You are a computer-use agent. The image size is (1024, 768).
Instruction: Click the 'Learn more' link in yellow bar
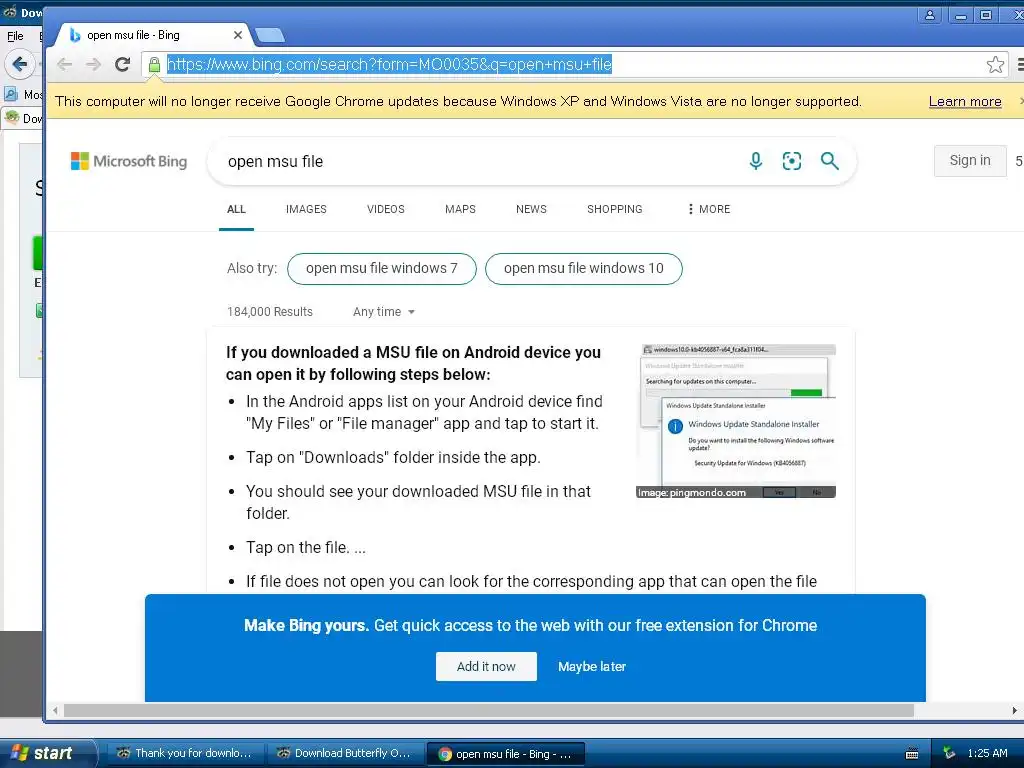click(x=965, y=102)
